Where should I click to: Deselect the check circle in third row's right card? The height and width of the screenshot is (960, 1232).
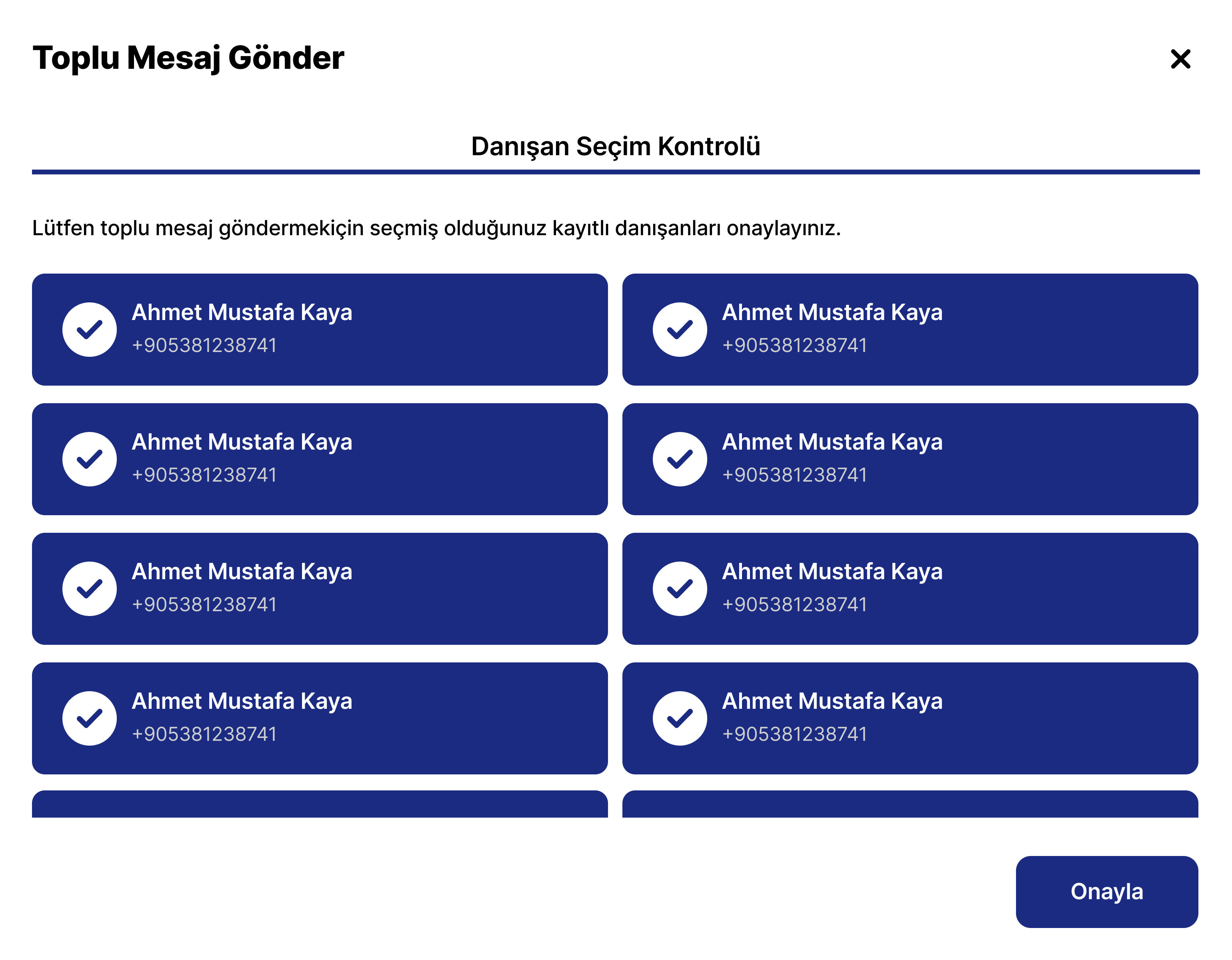pos(680,589)
